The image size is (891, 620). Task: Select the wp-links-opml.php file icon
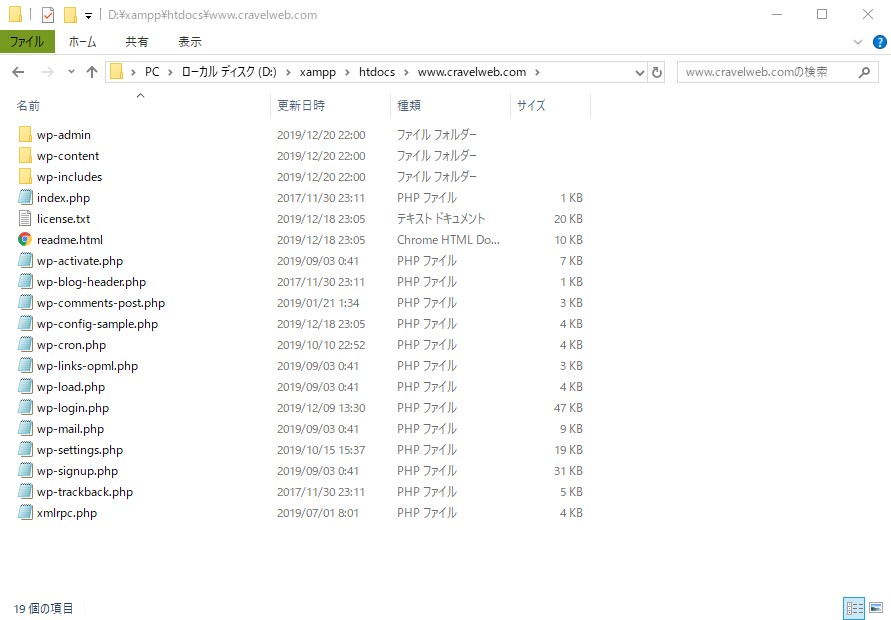[25, 366]
